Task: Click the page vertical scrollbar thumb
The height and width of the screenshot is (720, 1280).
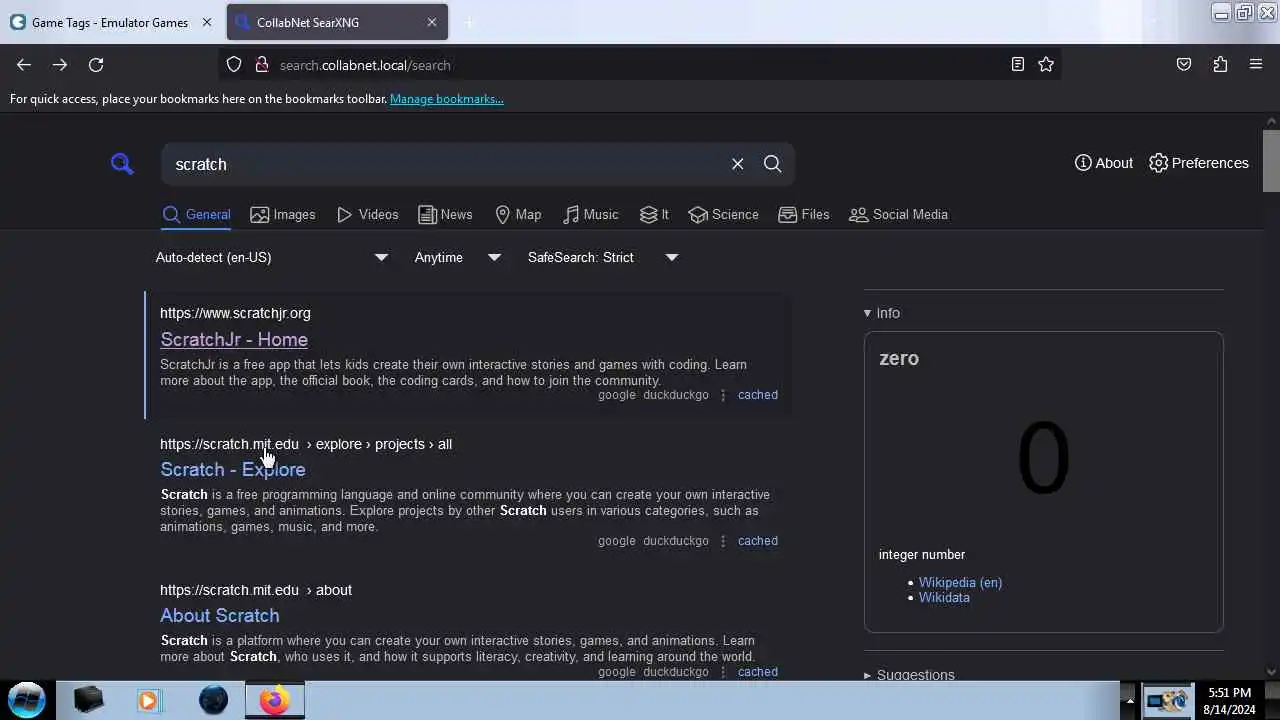Action: coord(1271,160)
